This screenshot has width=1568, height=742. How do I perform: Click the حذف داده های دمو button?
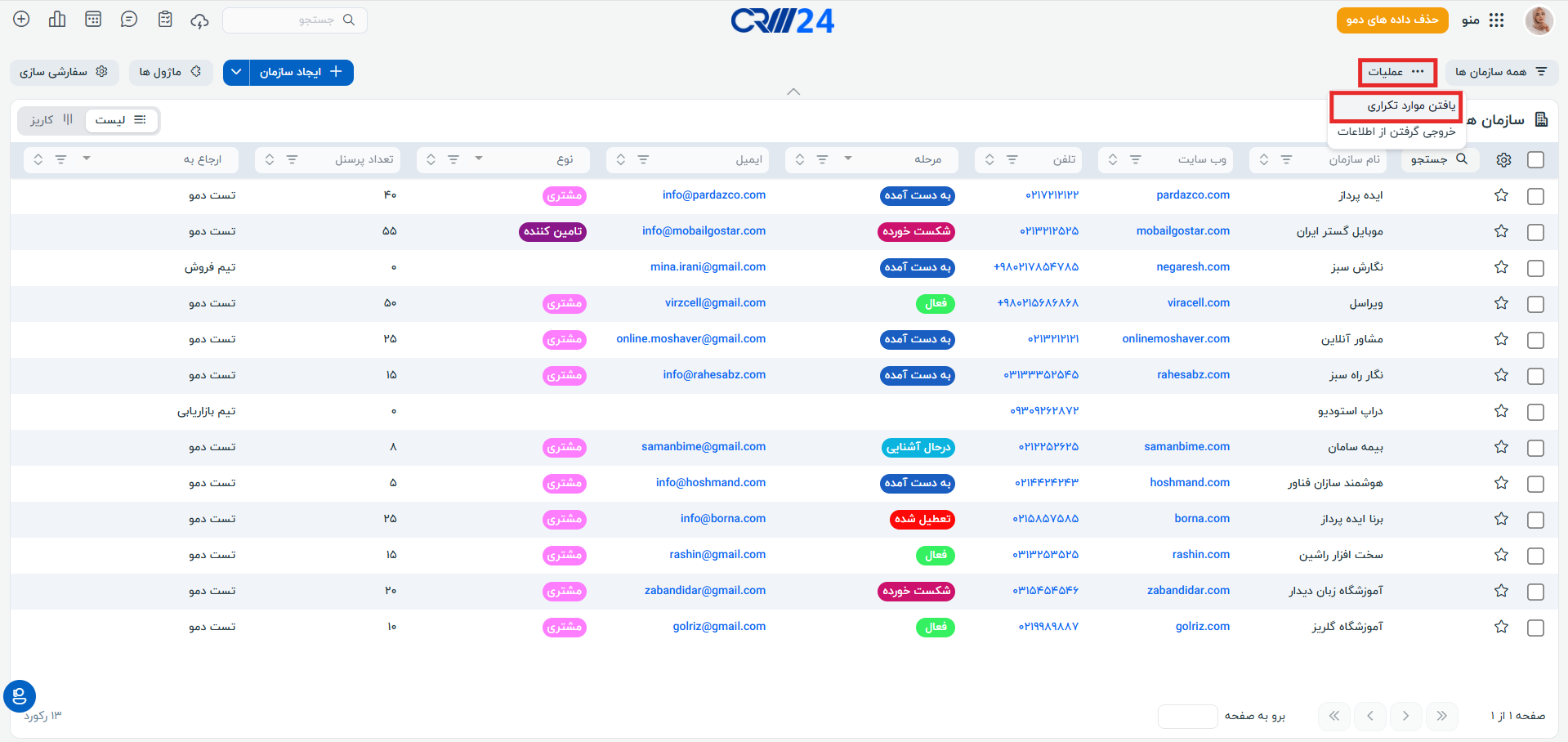click(1392, 20)
